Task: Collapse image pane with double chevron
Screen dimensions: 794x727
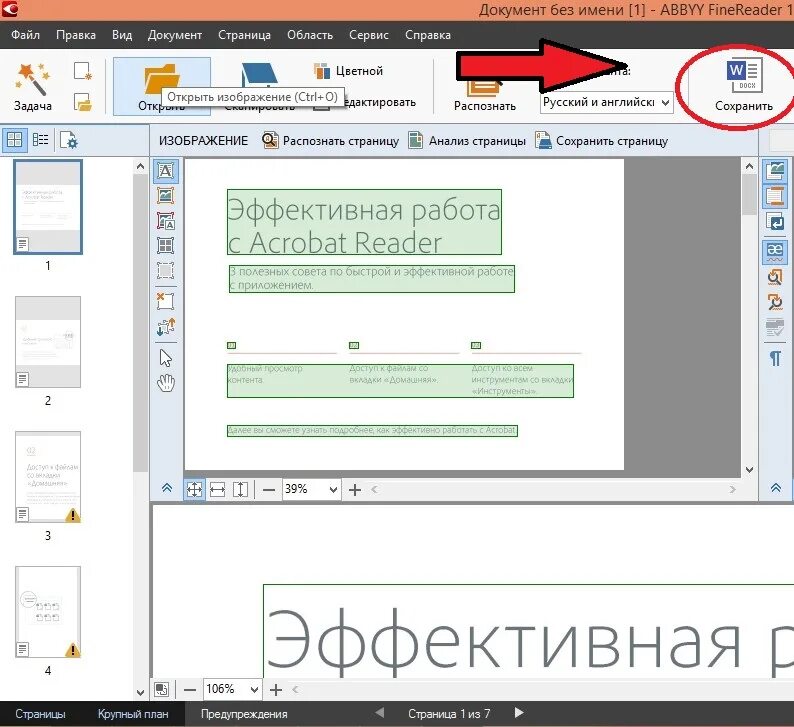Action: 167,488
